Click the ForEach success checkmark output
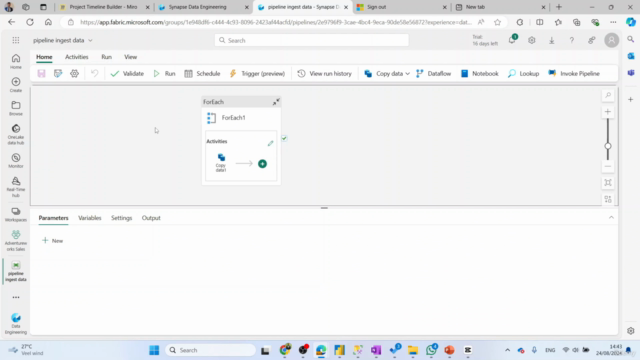Screen dimensions: 640x360 point(284,138)
